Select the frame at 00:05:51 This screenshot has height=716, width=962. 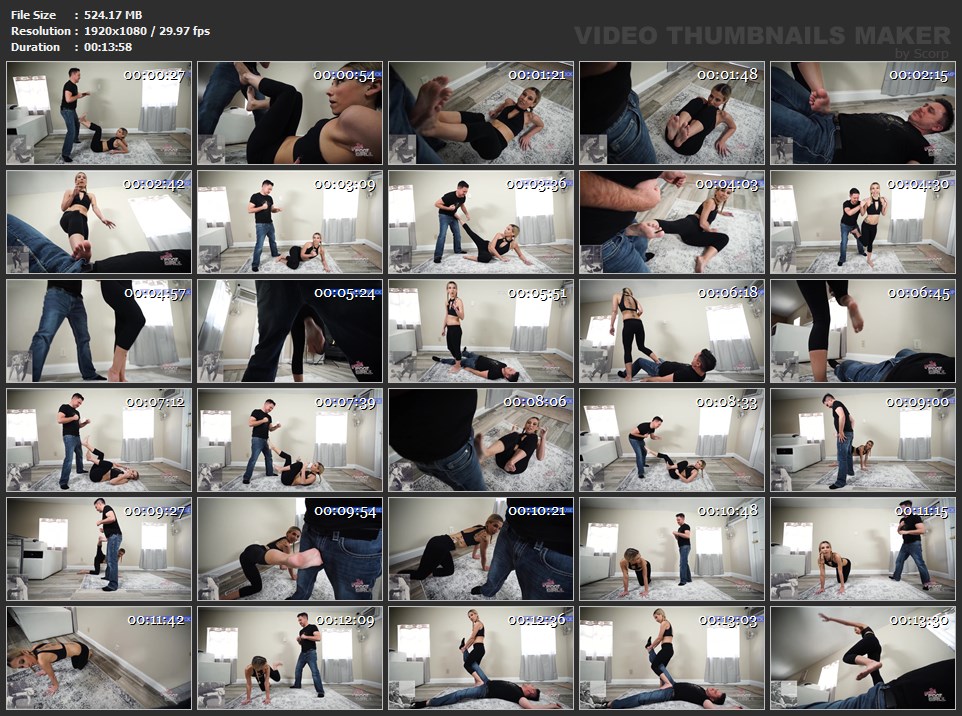coord(481,331)
